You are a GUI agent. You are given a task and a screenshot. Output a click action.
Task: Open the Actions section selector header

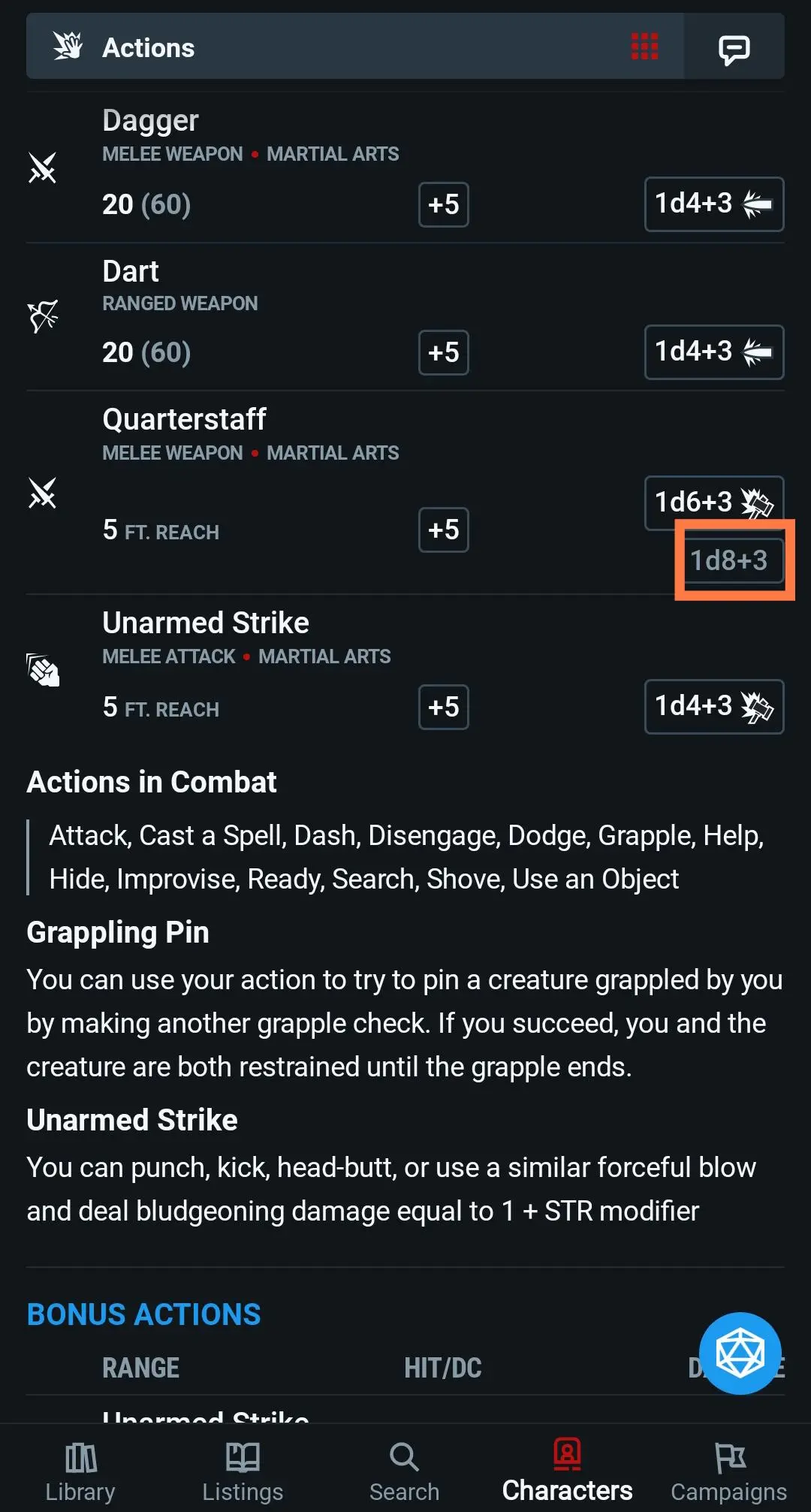click(x=353, y=47)
